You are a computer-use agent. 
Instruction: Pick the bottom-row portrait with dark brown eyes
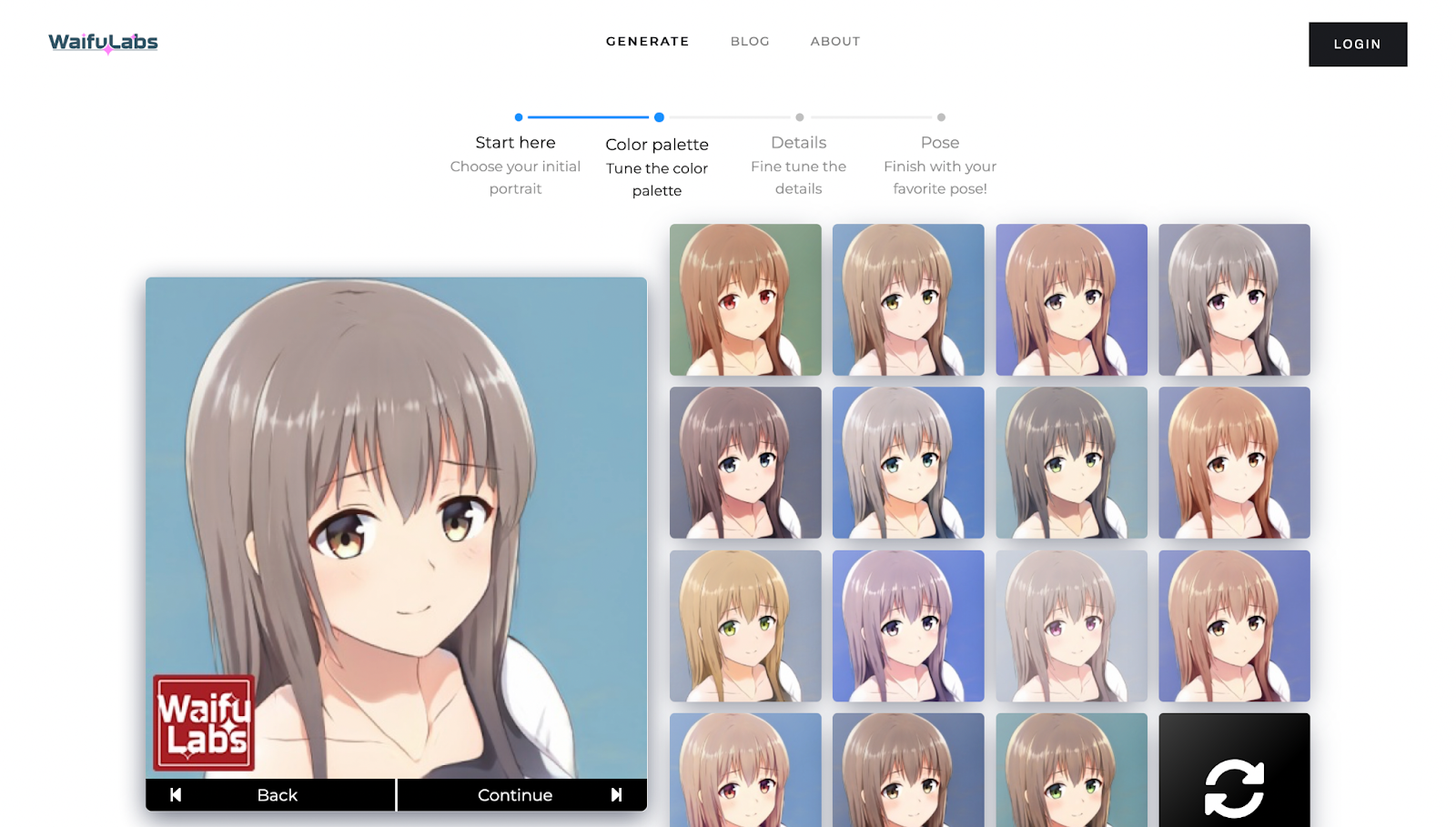[908, 771]
